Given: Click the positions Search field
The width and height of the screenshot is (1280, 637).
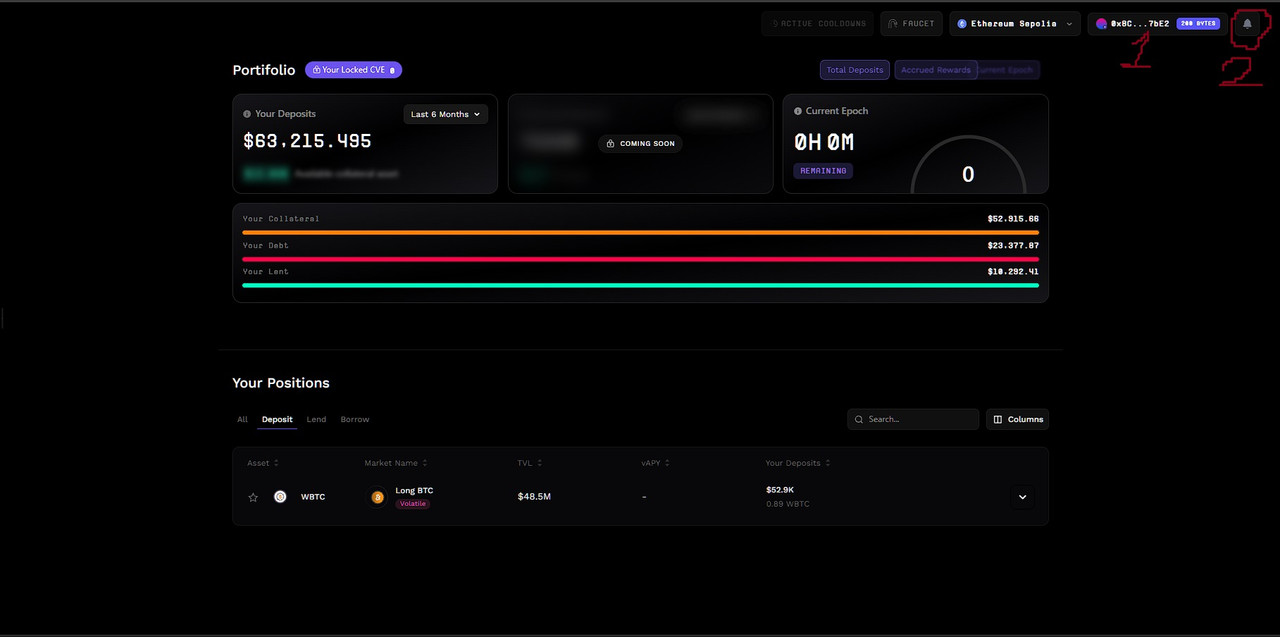Looking at the screenshot, I should (913, 419).
